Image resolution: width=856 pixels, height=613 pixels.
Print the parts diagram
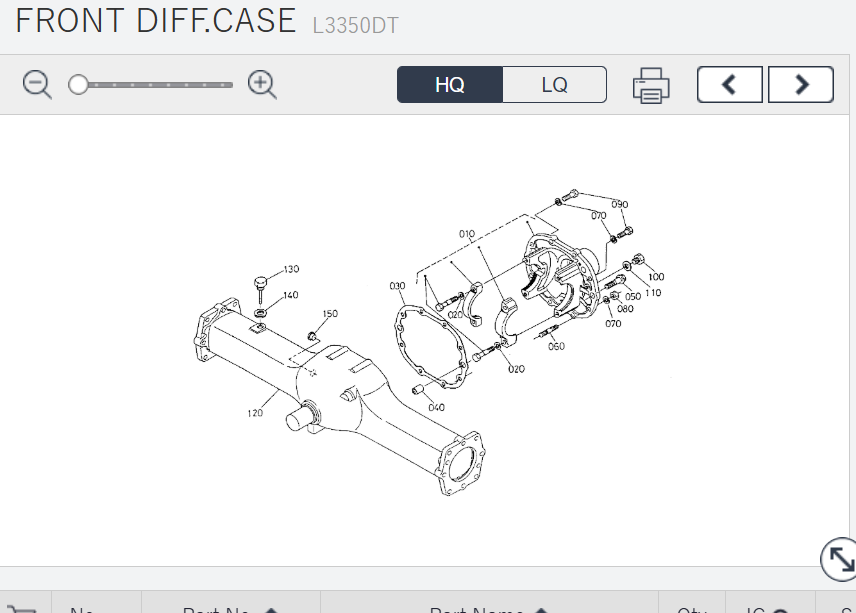coord(650,86)
